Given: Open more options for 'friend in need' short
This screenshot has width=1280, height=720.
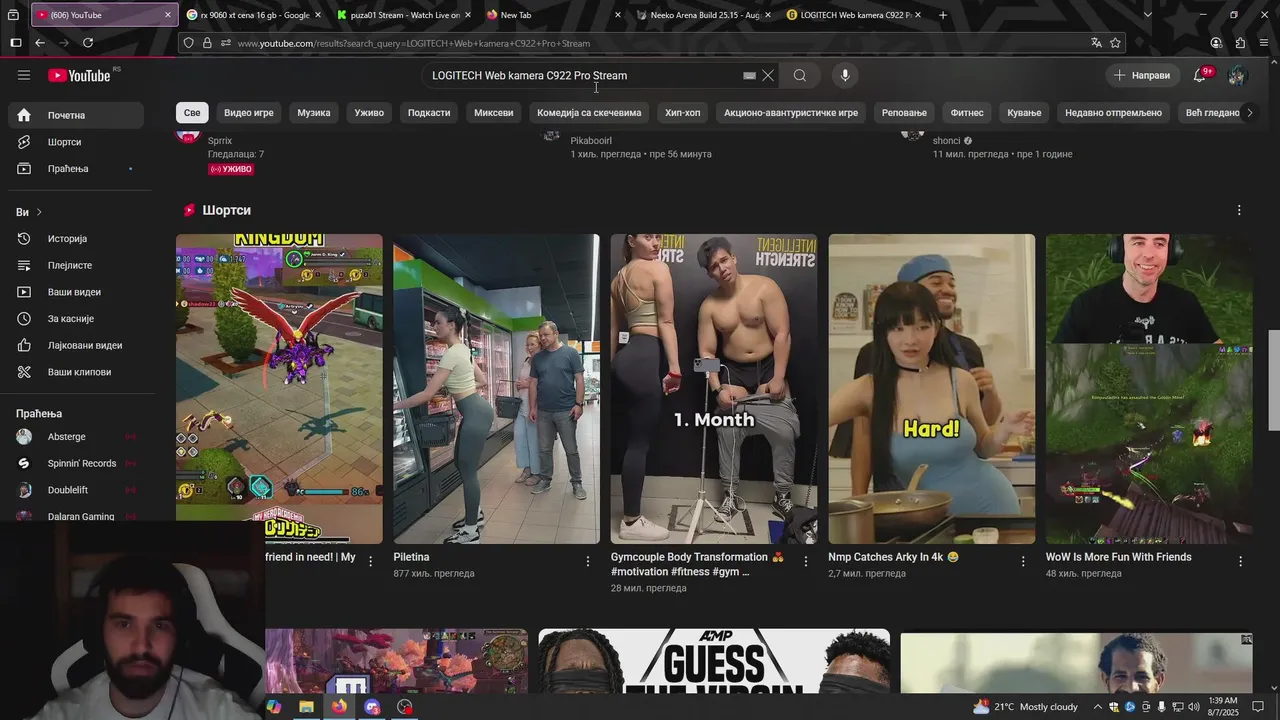Looking at the screenshot, I should [370, 561].
